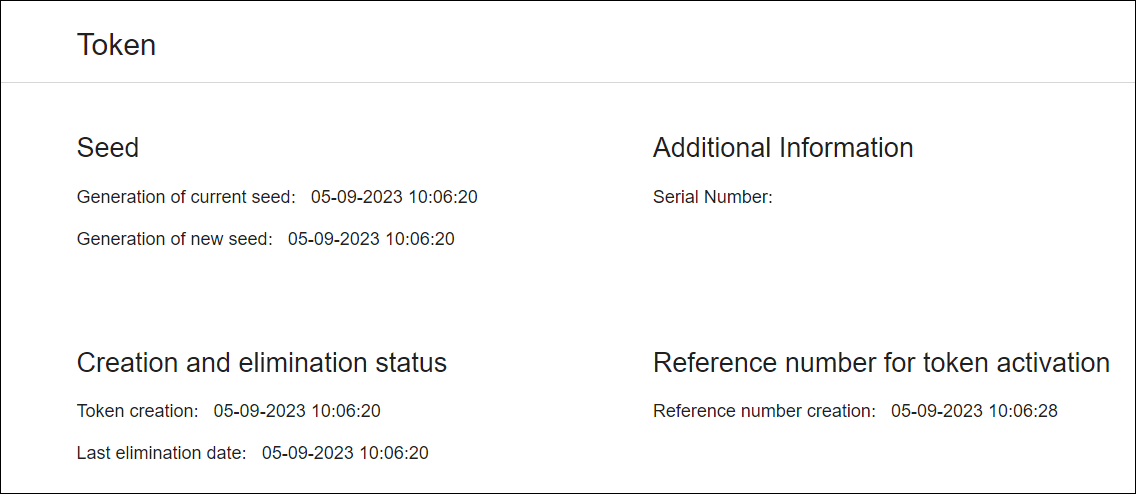This screenshot has height=494, width=1136.
Task: Click the Token page heading
Action: click(116, 45)
